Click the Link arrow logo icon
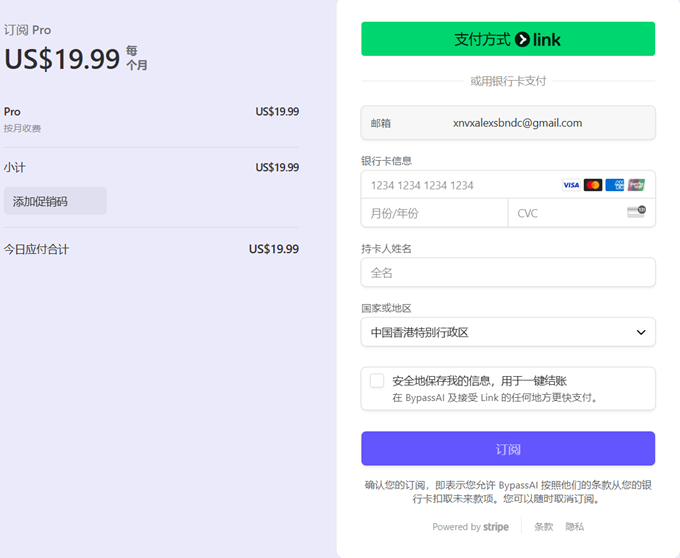The width and height of the screenshot is (680, 558). [522, 40]
